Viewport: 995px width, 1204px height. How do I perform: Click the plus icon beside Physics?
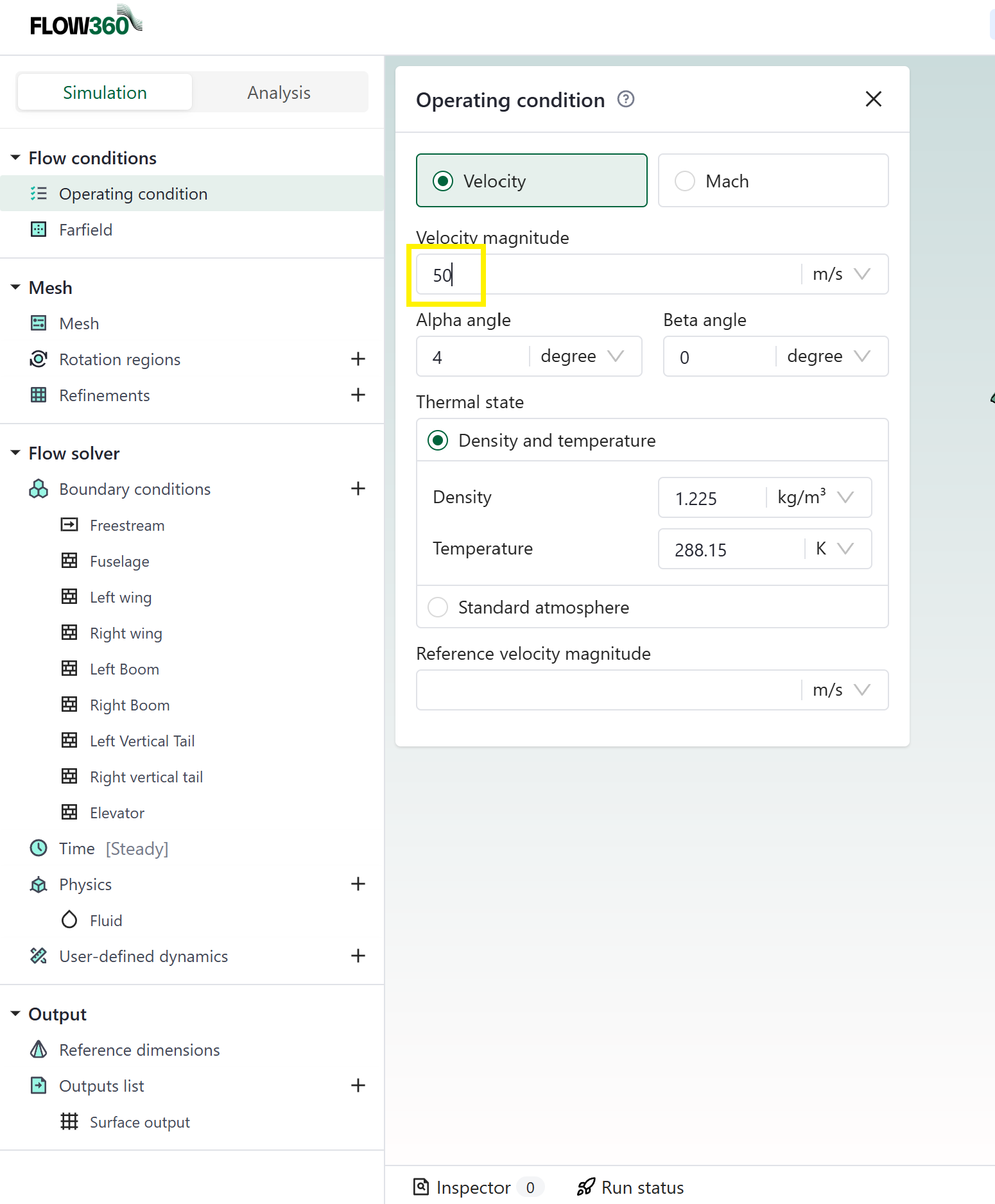pyautogui.click(x=358, y=884)
